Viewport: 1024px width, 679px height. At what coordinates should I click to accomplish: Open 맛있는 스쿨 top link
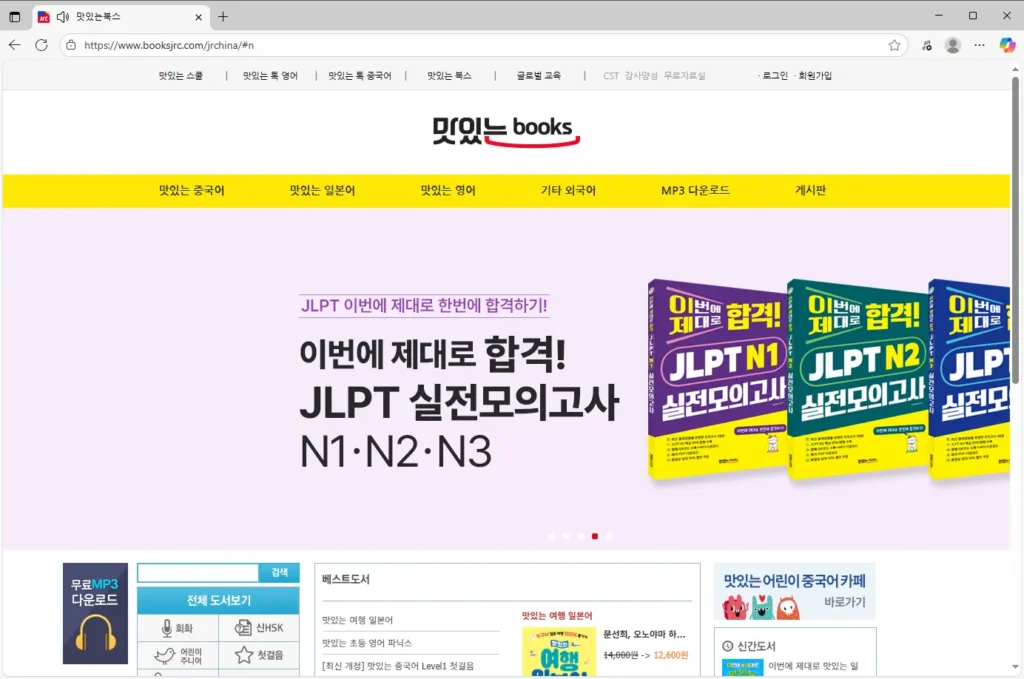181,76
